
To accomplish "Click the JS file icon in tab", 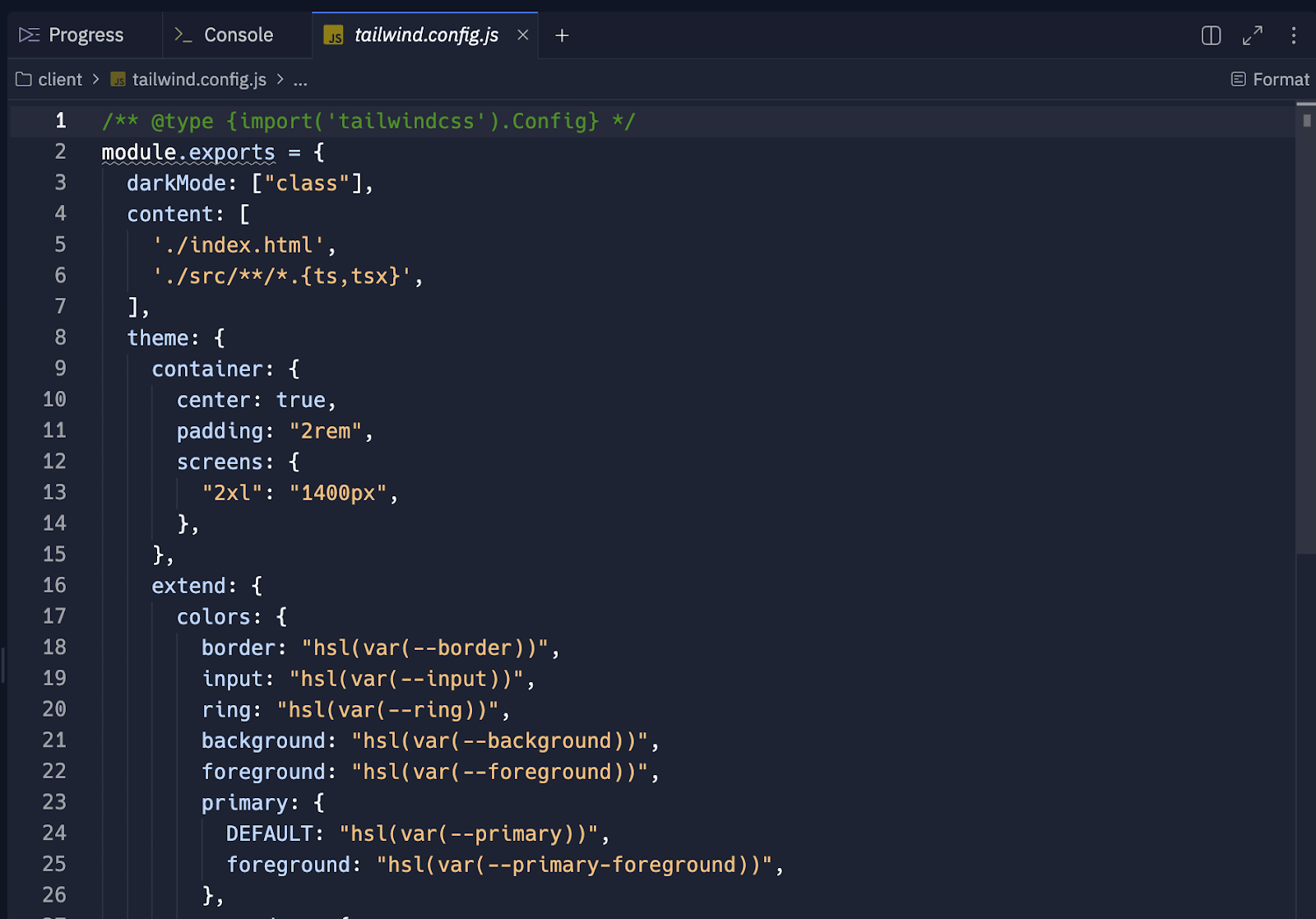I will click(x=334, y=35).
